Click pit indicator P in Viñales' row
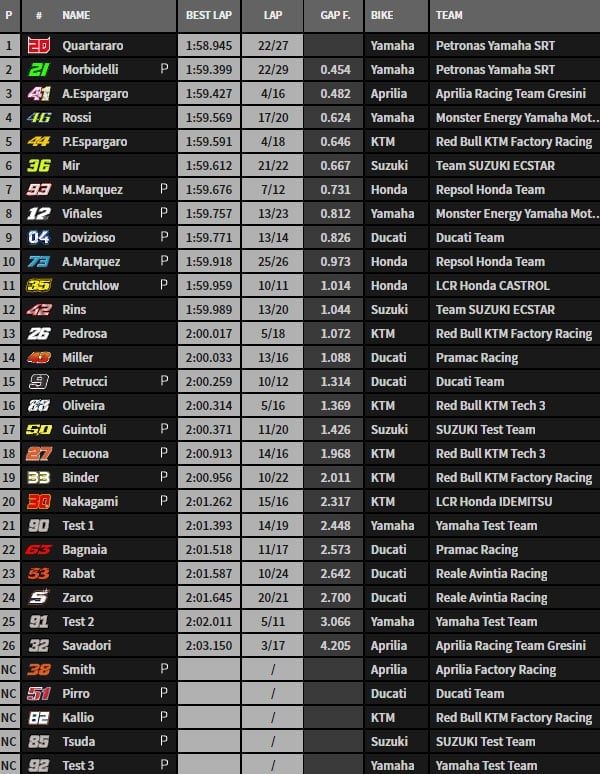 (164, 214)
